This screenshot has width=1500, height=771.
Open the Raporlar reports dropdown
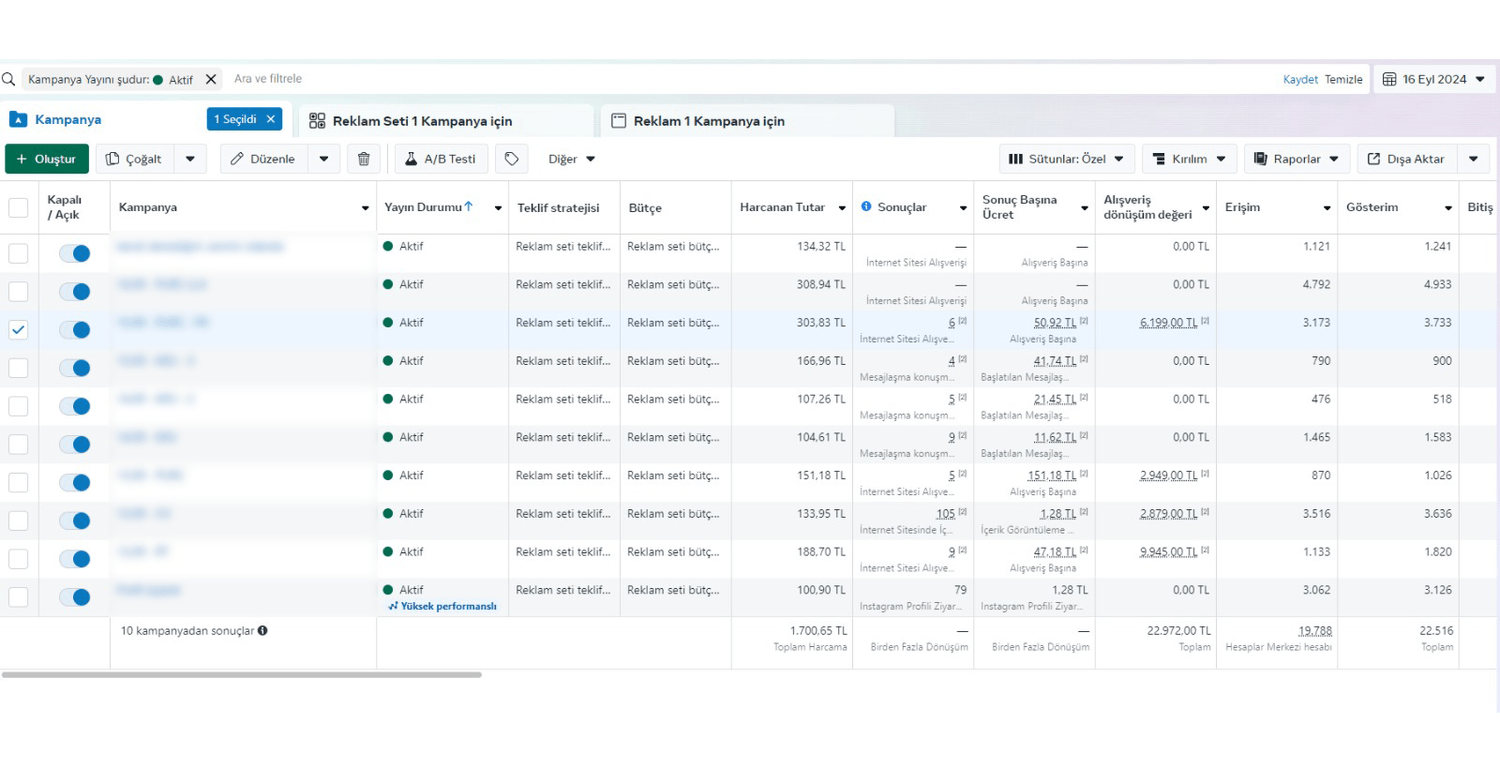(x=1297, y=159)
